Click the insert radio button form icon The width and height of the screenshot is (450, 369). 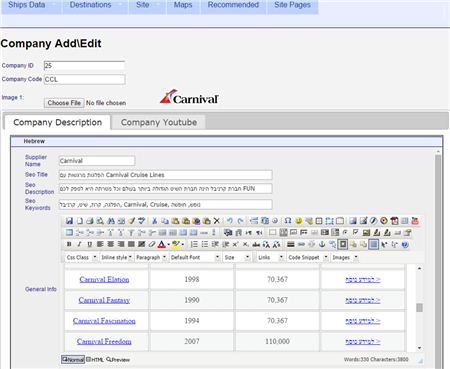coord(345,232)
